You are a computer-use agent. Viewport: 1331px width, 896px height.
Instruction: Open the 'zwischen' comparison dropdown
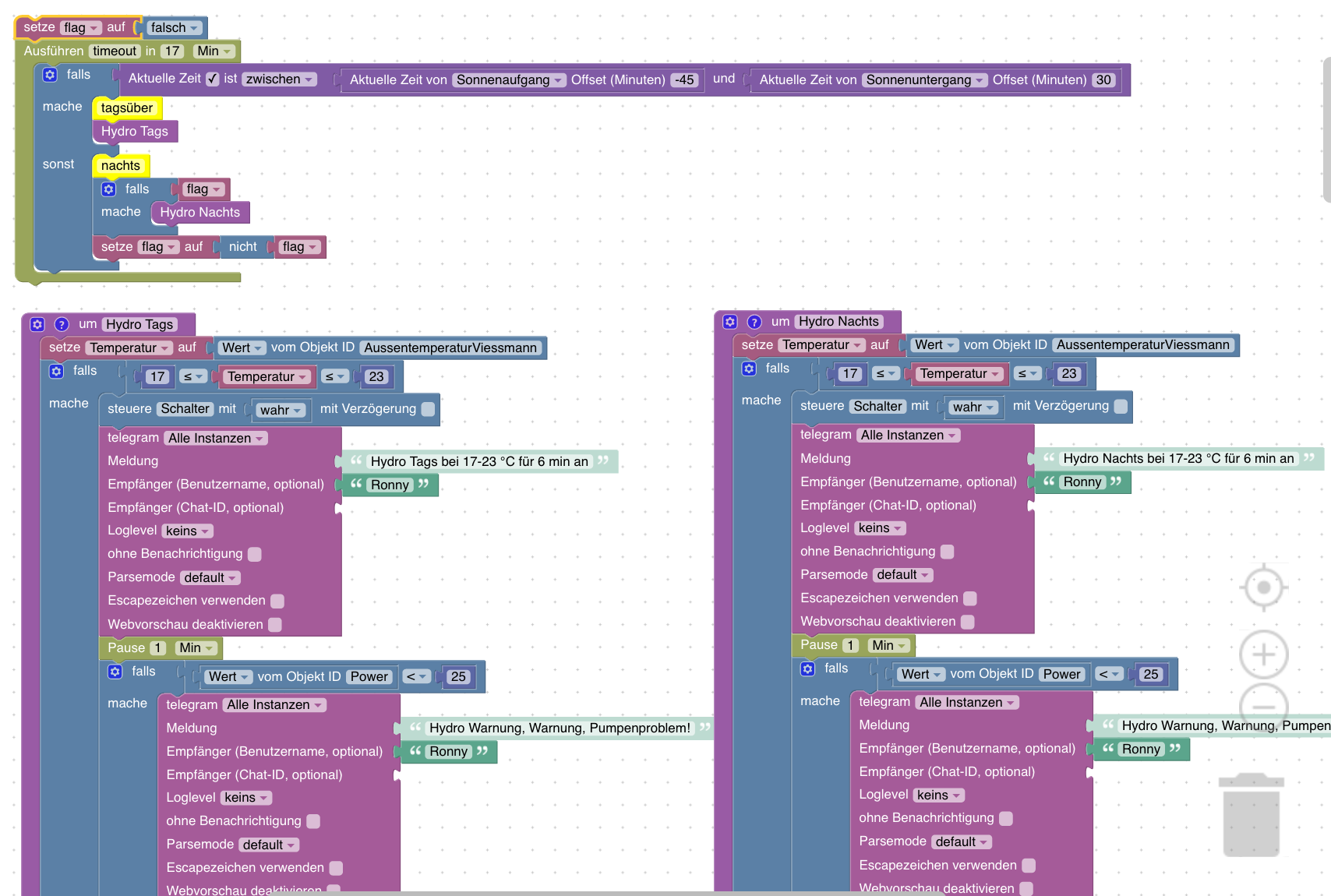(x=281, y=79)
